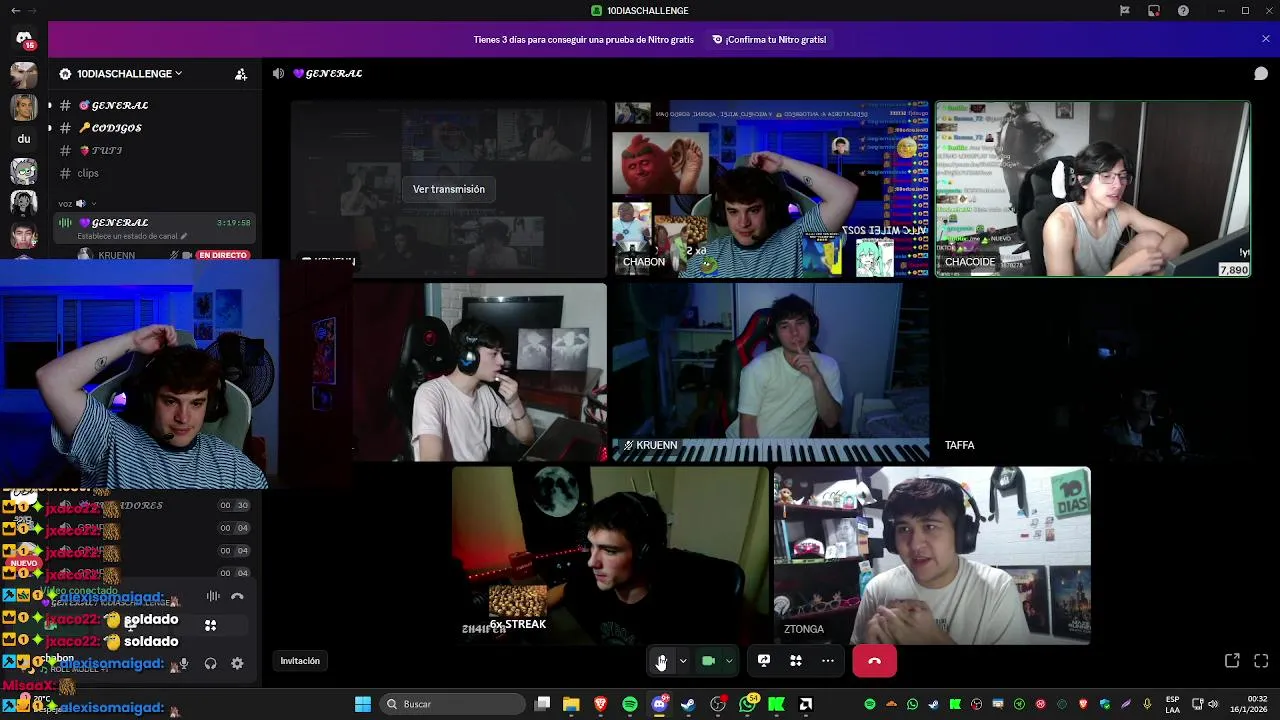Open File Explorer from the taskbar

click(x=571, y=704)
